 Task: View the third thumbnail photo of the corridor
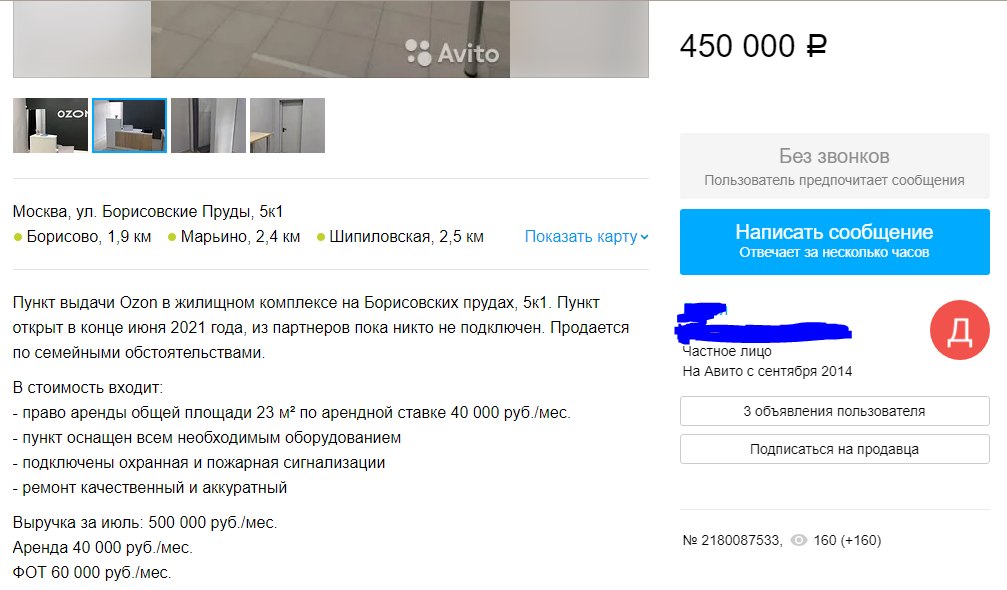[208, 126]
